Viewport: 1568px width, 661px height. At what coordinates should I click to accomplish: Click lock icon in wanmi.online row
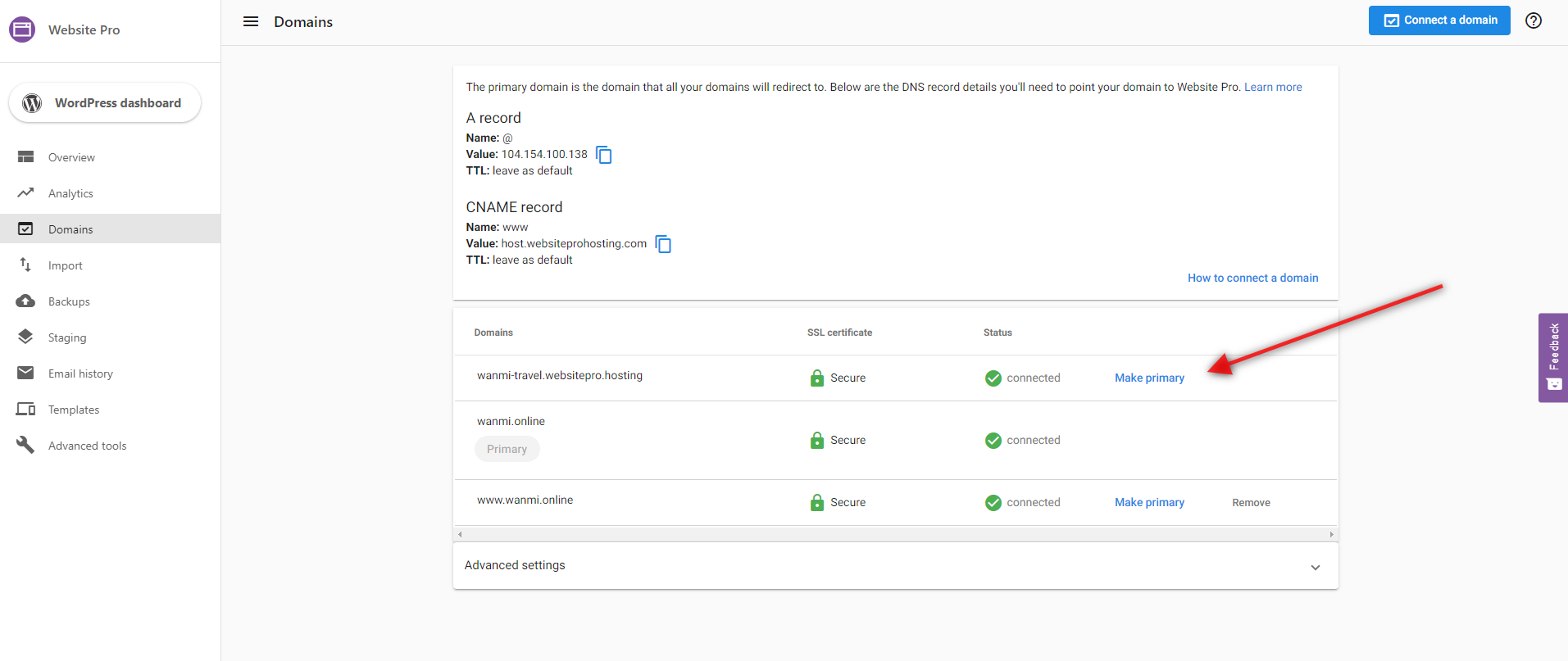[816, 440]
